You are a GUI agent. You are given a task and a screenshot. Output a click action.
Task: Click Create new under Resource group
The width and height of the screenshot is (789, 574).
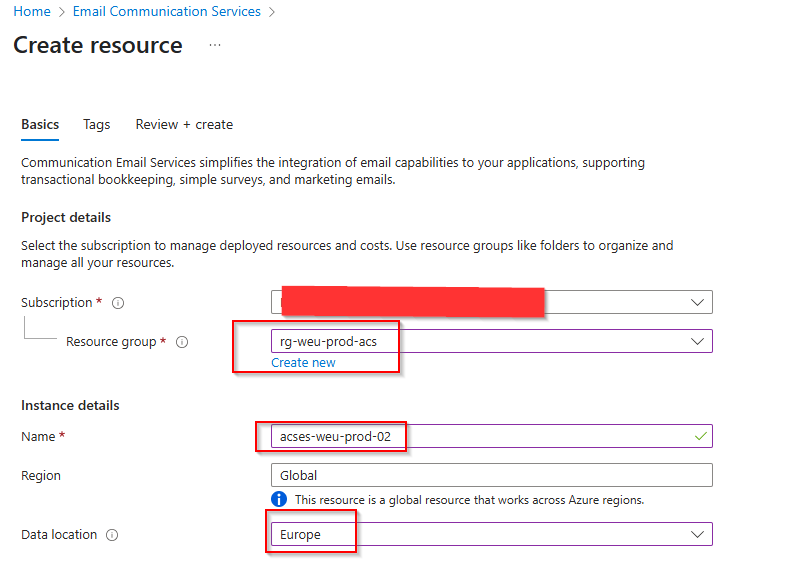pos(303,363)
